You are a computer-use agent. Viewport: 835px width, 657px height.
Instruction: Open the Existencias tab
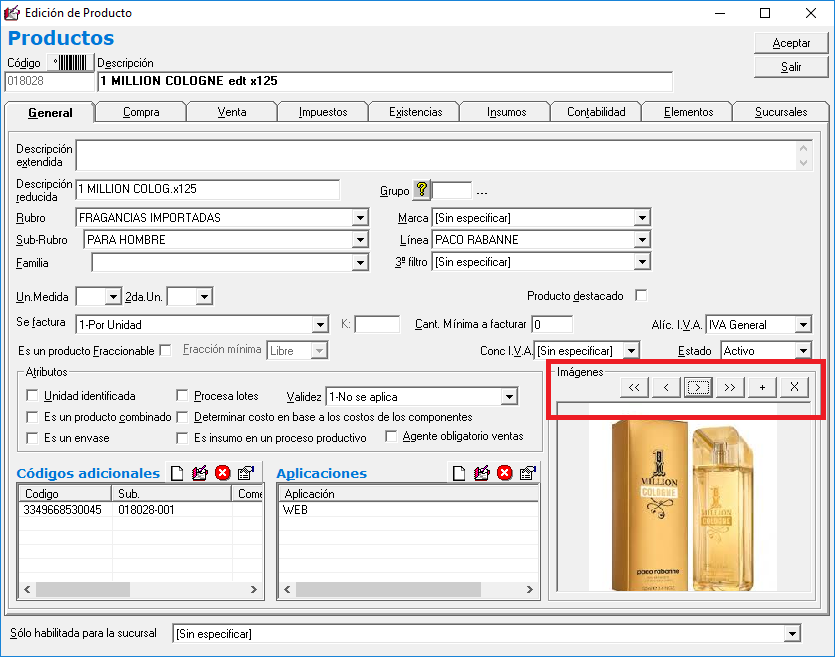415,112
